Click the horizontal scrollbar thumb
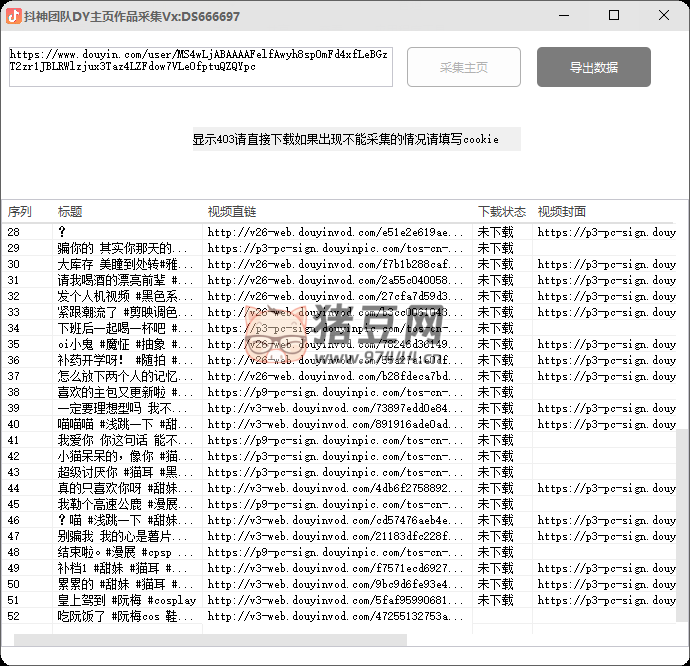The height and width of the screenshot is (666, 690). 210,640
